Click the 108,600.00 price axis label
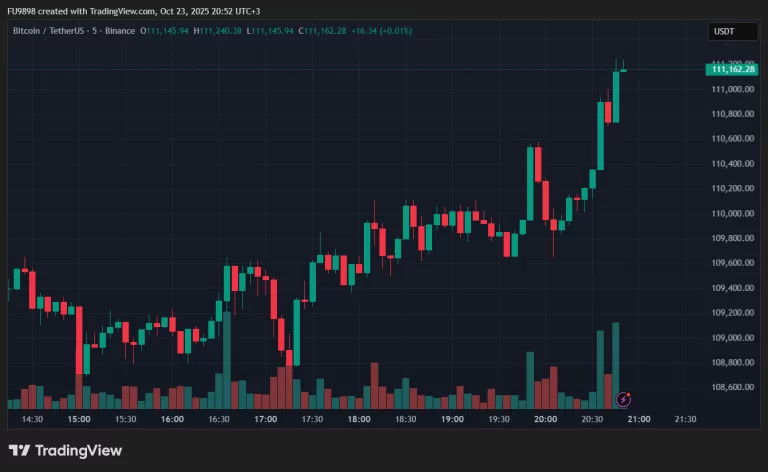The height and width of the screenshot is (472, 768). [x=733, y=387]
